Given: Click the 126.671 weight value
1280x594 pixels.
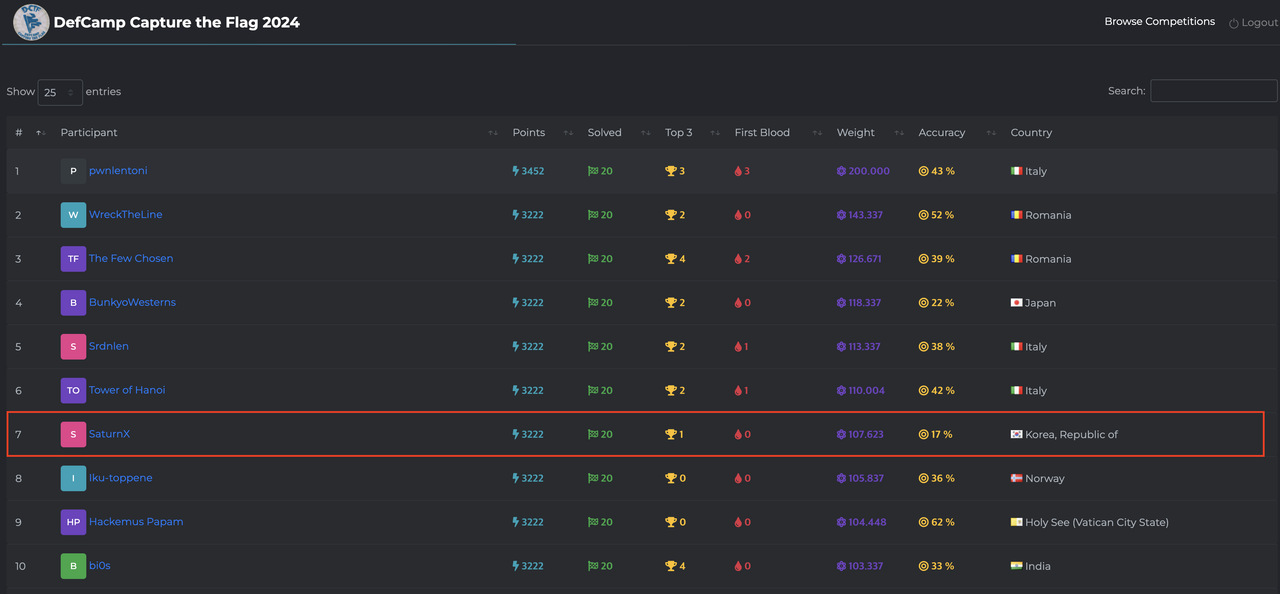Looking at the screenshot, I should (865, 259).
